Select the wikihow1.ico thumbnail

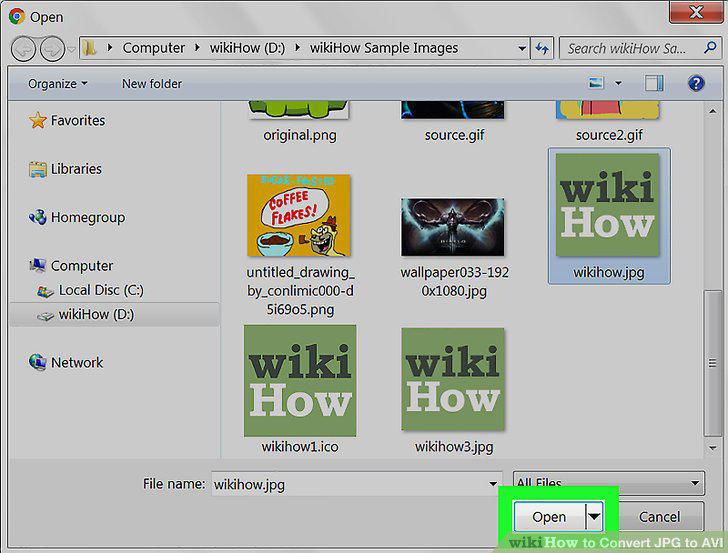coord(300,381)
